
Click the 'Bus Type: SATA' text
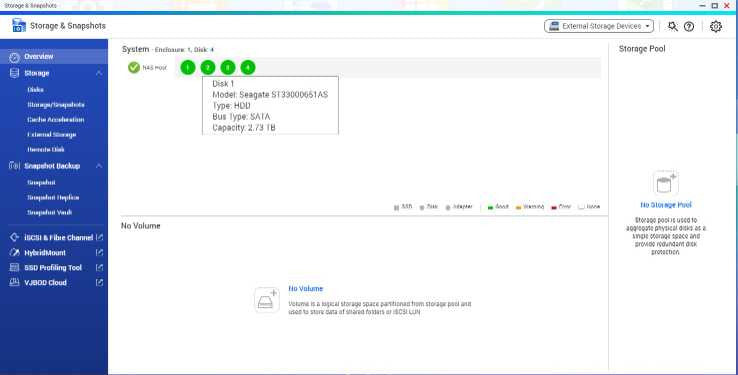click(x=241, y=117)
